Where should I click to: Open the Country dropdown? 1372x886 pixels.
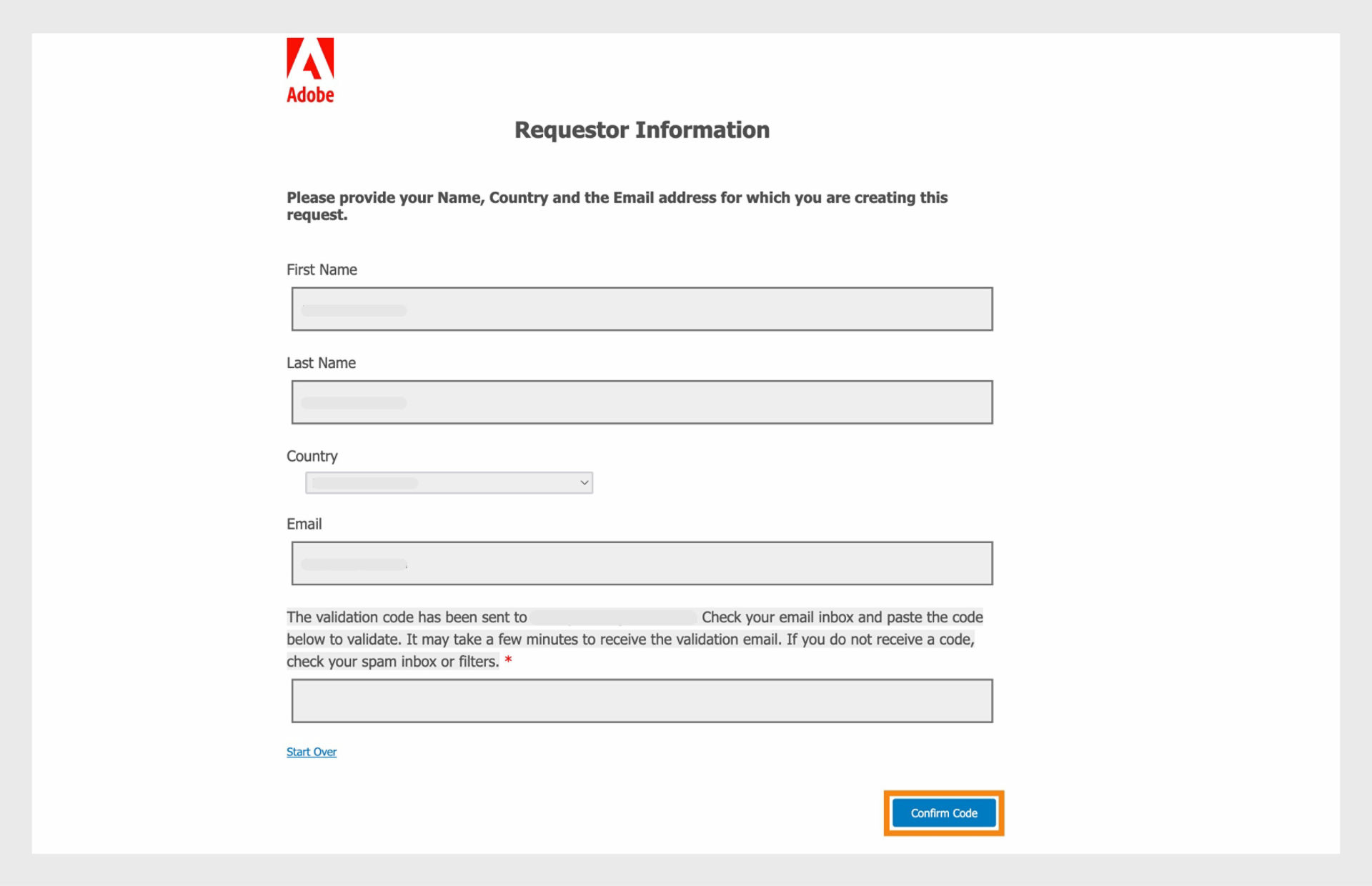(x=449, y=482)
